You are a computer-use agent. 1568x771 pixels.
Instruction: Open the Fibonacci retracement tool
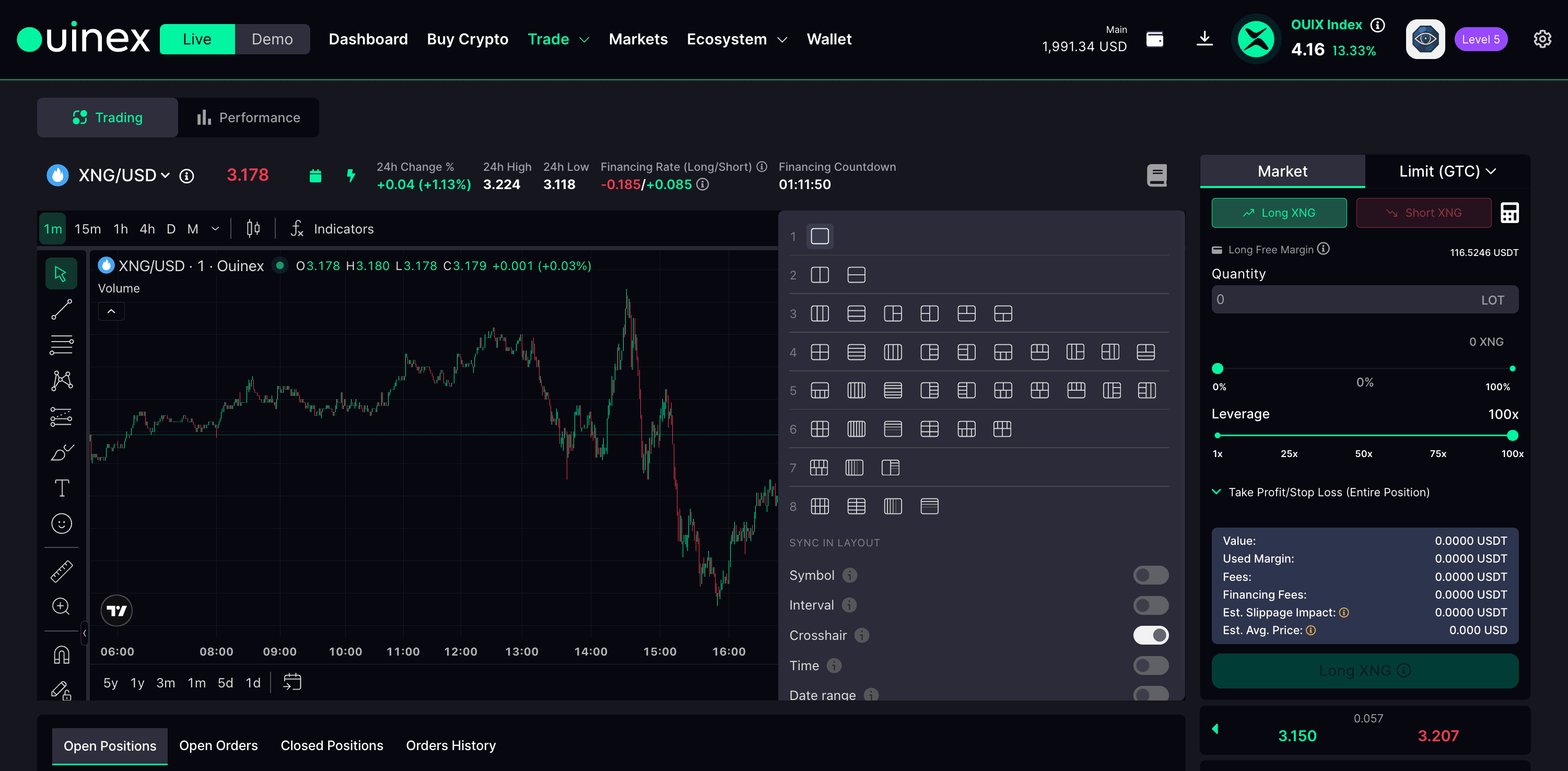(x=61, y=345)
